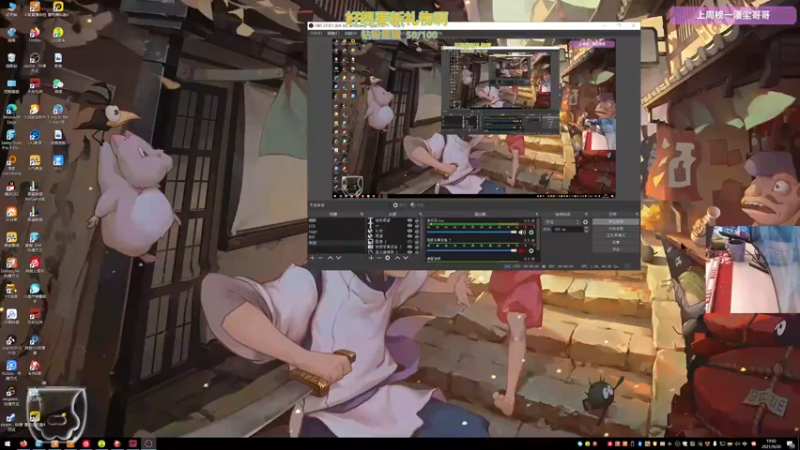Click Filters button above the docks
The height and width of the screenshot is (450, 800).
[417, 205]
